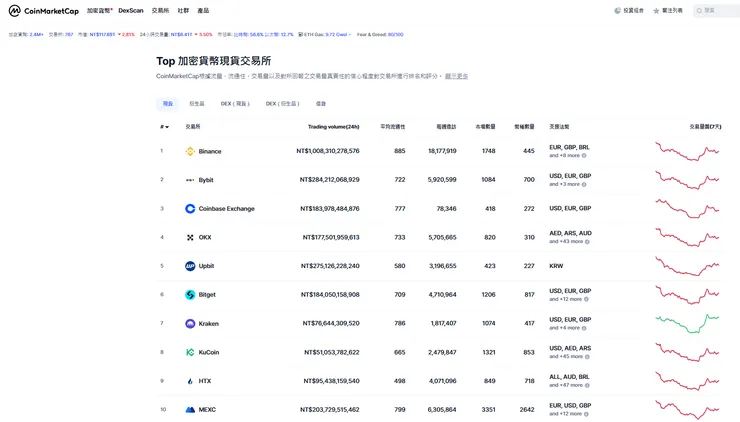740x422 pixels.
Task: Open the CoinMarketCap home logo
Action: (x=44, y=10)
